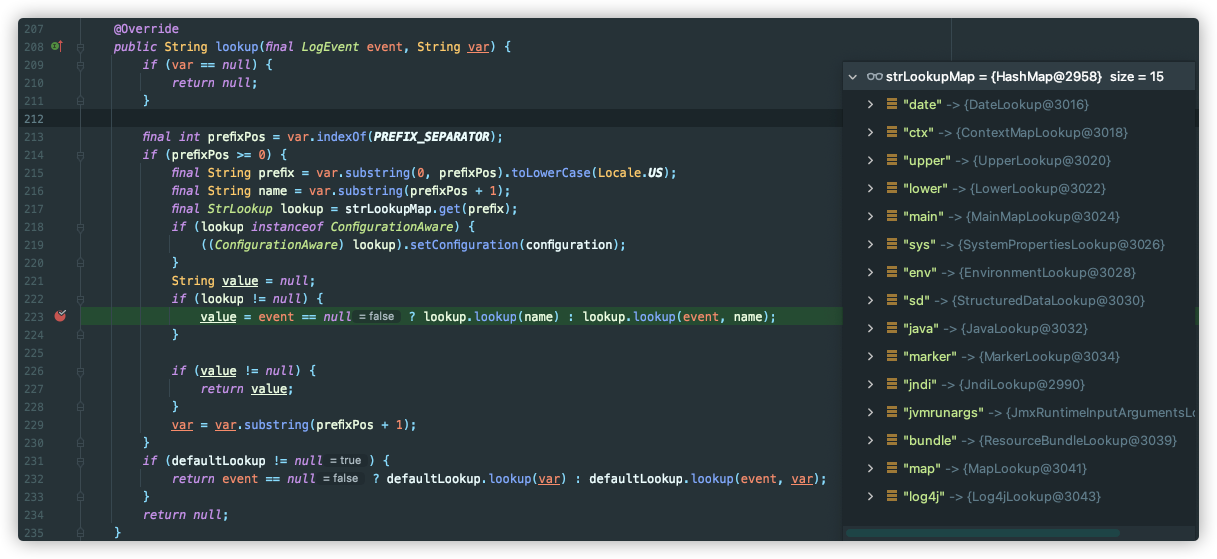1217x559 pixels.
Task: Collapse the fold marker on line 222
Action: pos(80,298)
